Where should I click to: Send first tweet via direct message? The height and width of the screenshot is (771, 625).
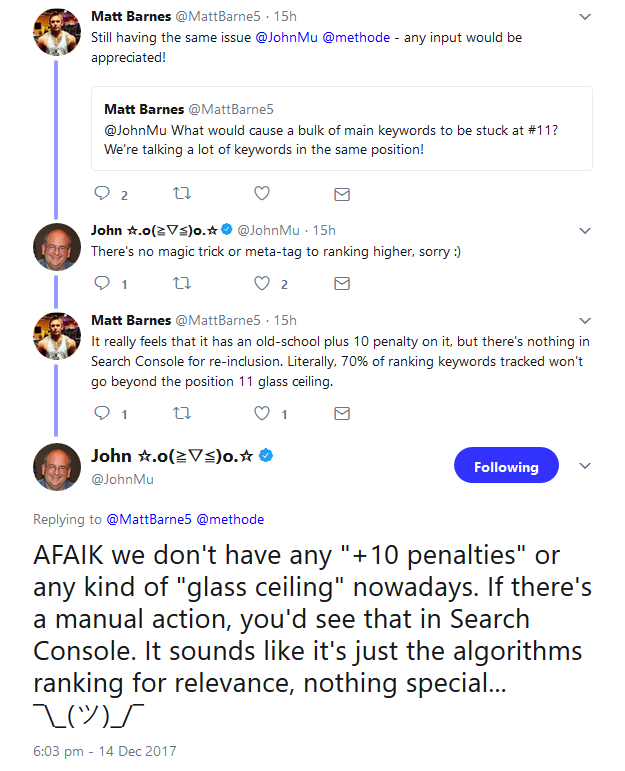(x=342, y=193)
